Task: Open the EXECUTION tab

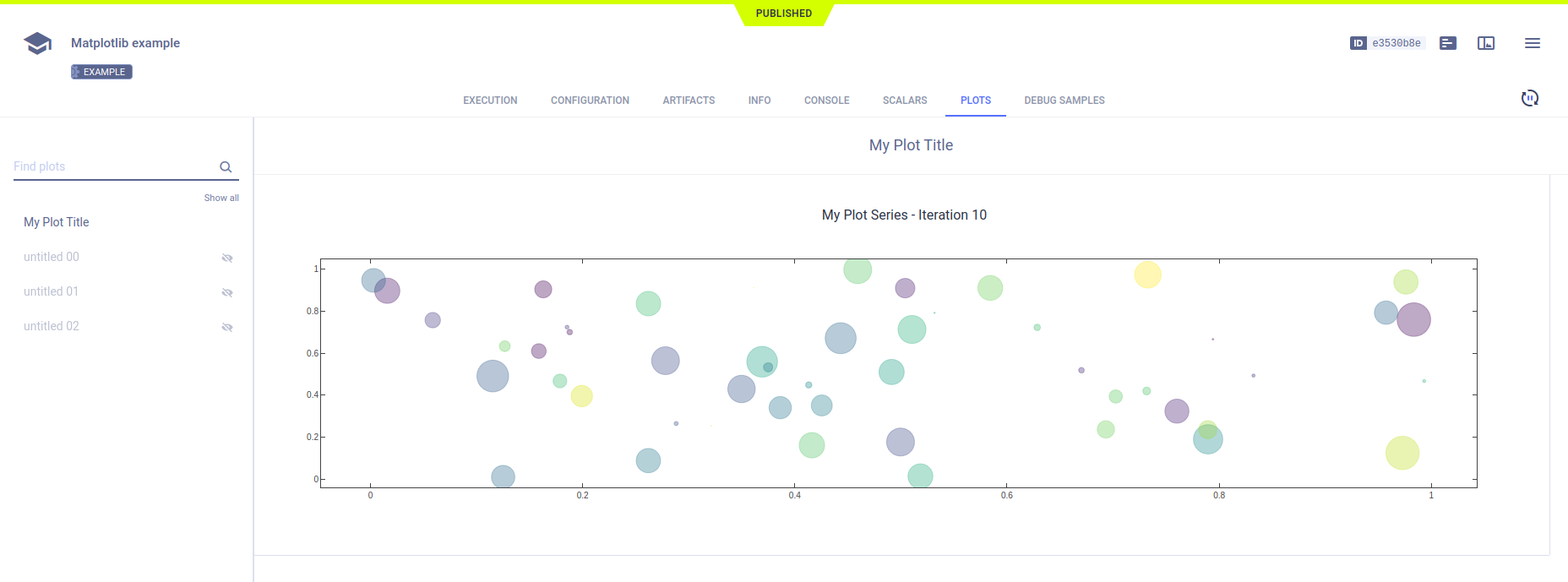Action: tap(490, 101)
